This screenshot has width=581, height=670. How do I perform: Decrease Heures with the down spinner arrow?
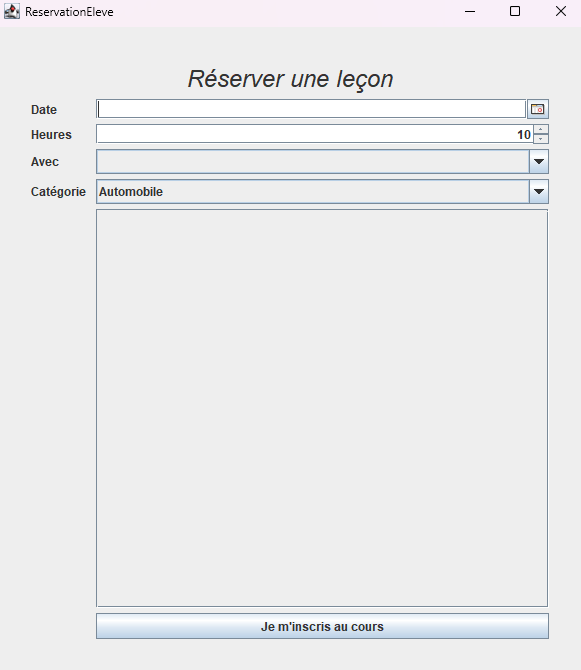tap(541, 139)
